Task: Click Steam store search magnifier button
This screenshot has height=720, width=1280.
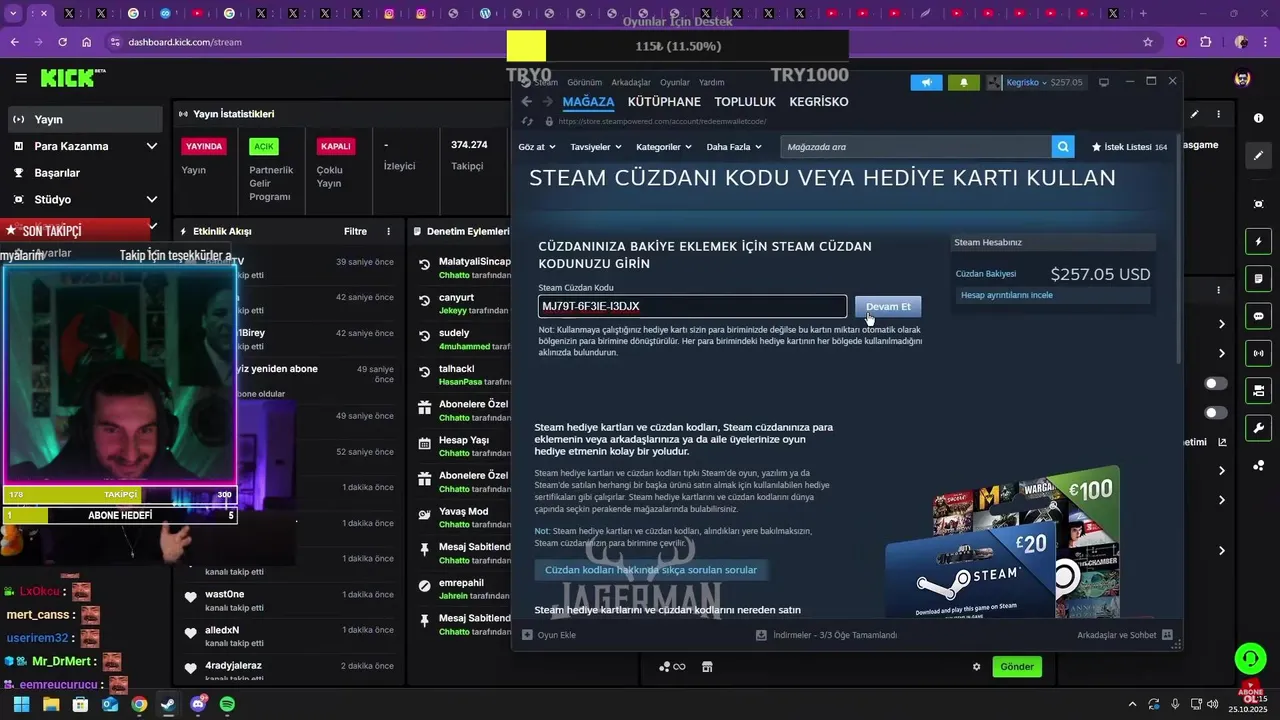Action: pyautogui.click(x=1063, y=147)
